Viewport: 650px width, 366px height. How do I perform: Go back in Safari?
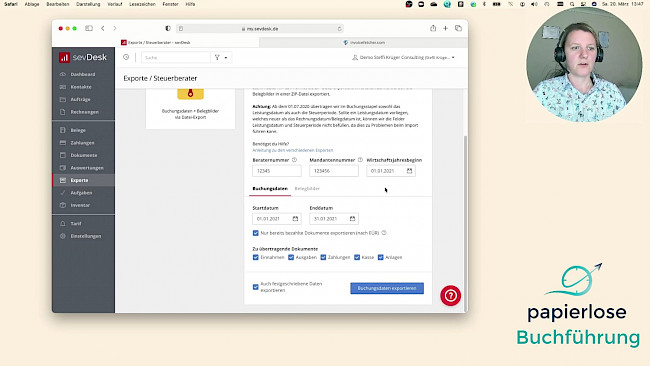click(103, 28)
